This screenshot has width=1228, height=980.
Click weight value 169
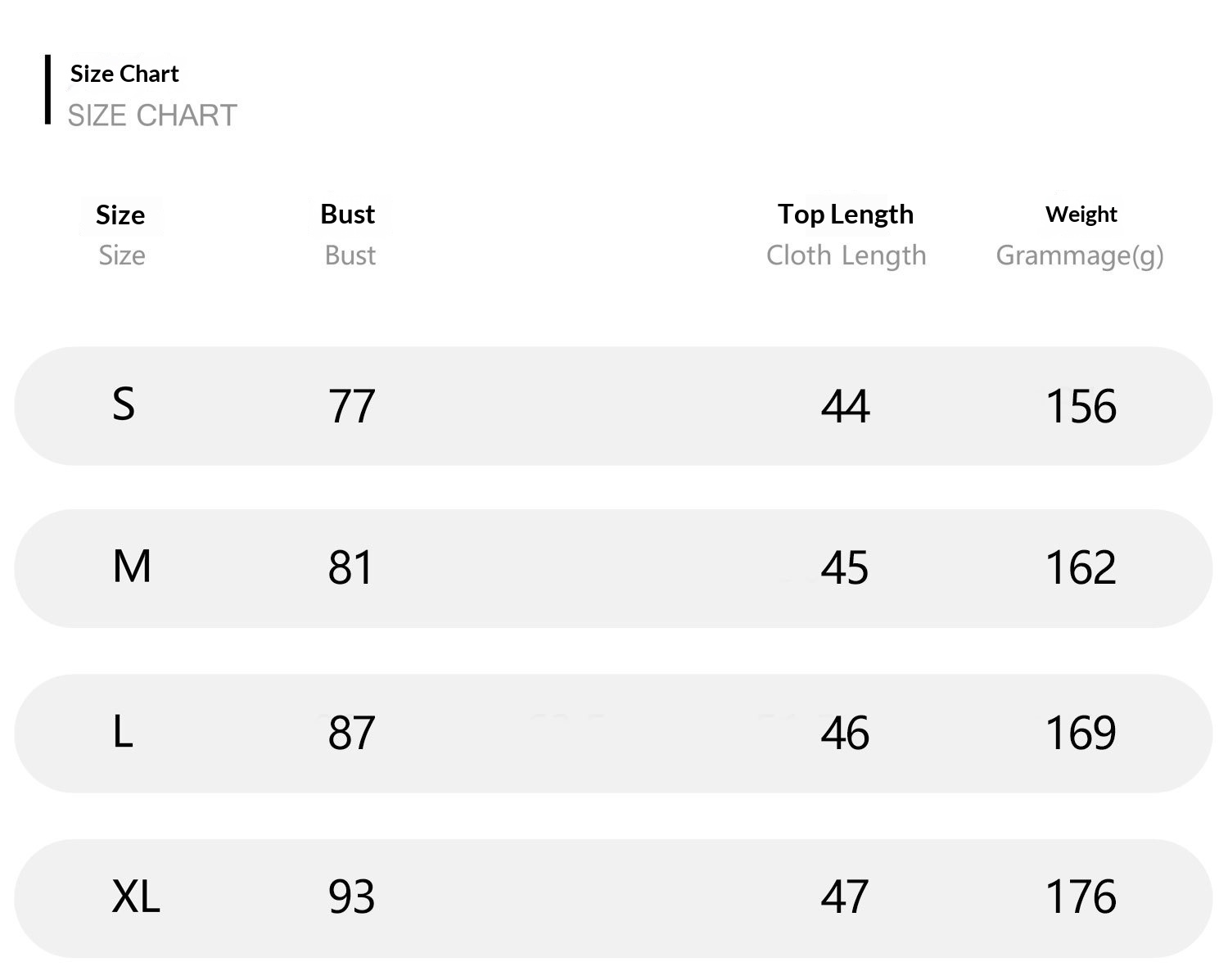pos(1081,733)
